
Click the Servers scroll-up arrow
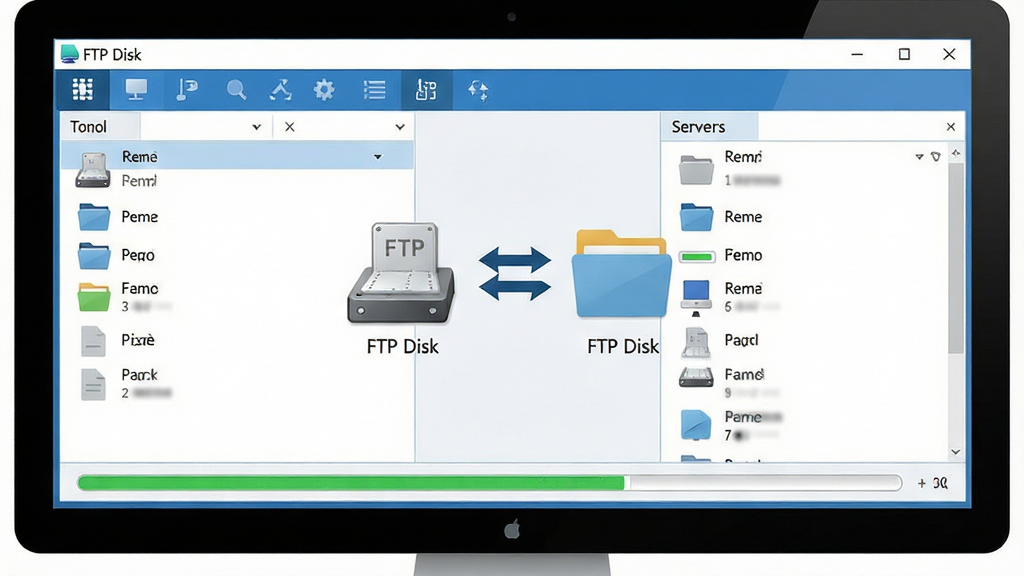click(x=956, y=153)
